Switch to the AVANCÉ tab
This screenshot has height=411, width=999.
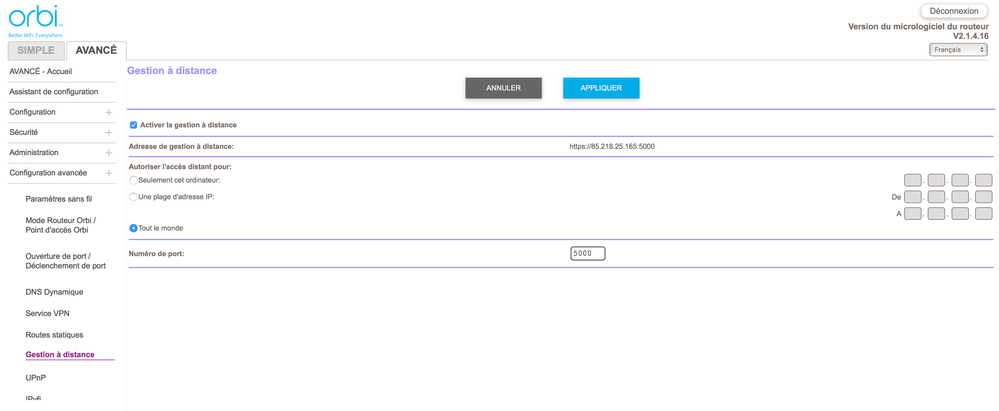(96, 51)
